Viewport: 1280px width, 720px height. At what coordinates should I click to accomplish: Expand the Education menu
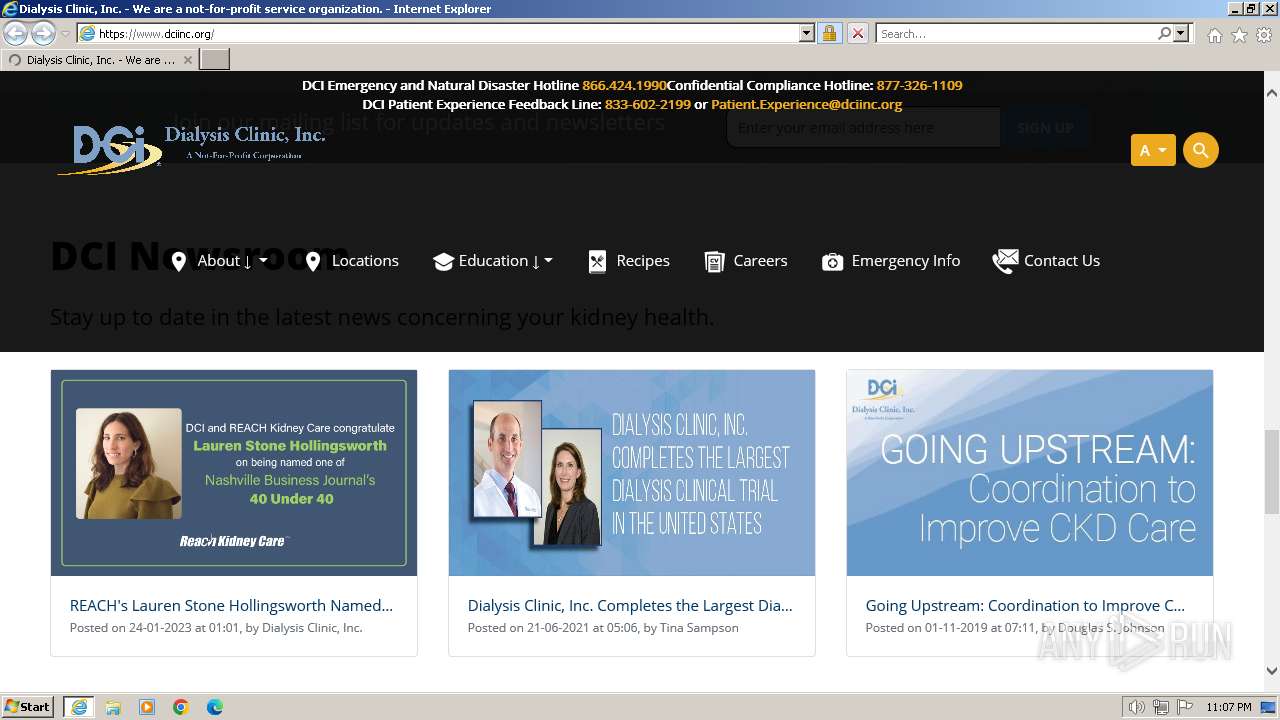pos(505,261)
